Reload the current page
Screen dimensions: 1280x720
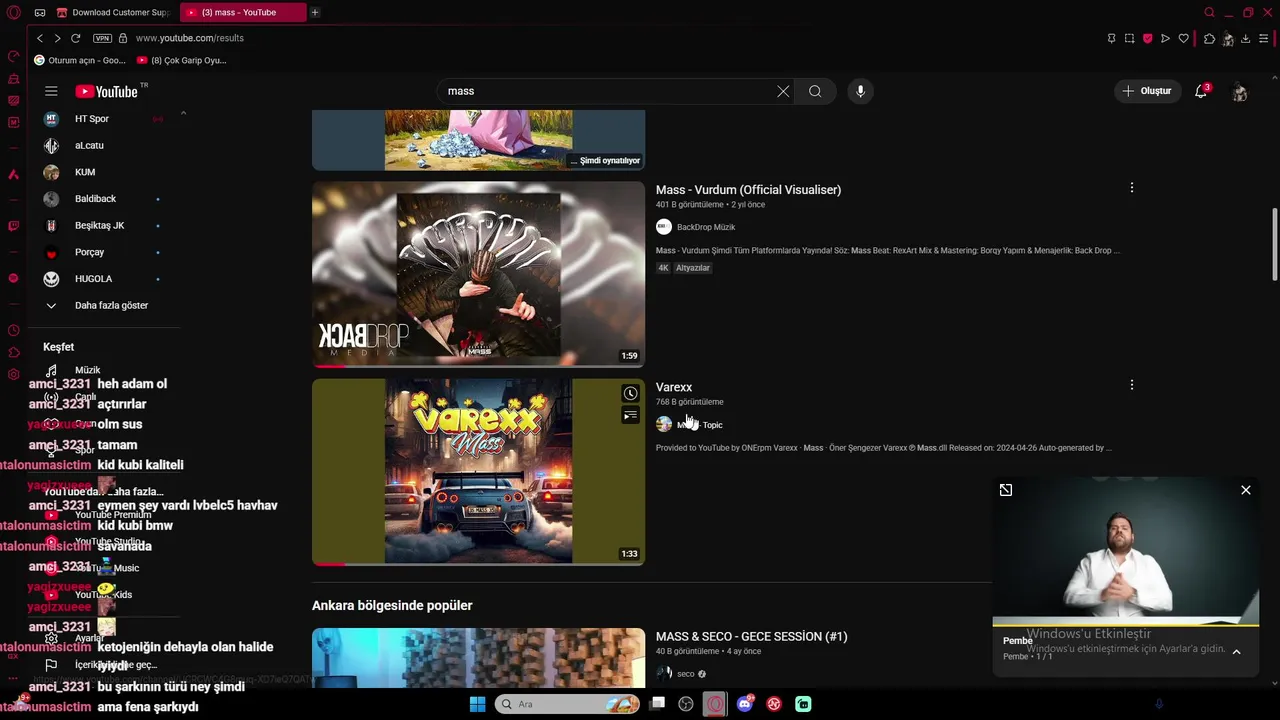tap(75, 38)
